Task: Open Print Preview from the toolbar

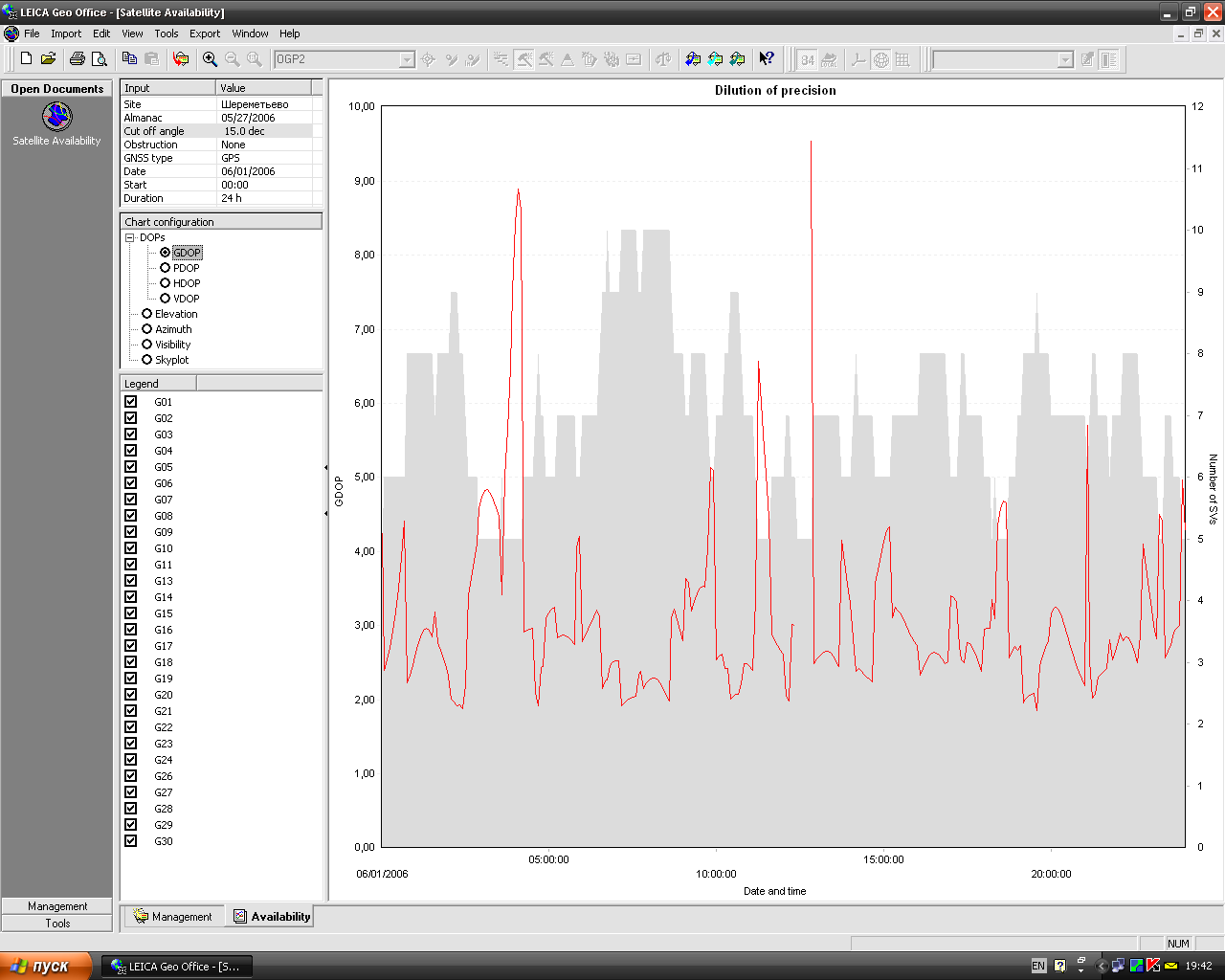Action: [99, 59]
